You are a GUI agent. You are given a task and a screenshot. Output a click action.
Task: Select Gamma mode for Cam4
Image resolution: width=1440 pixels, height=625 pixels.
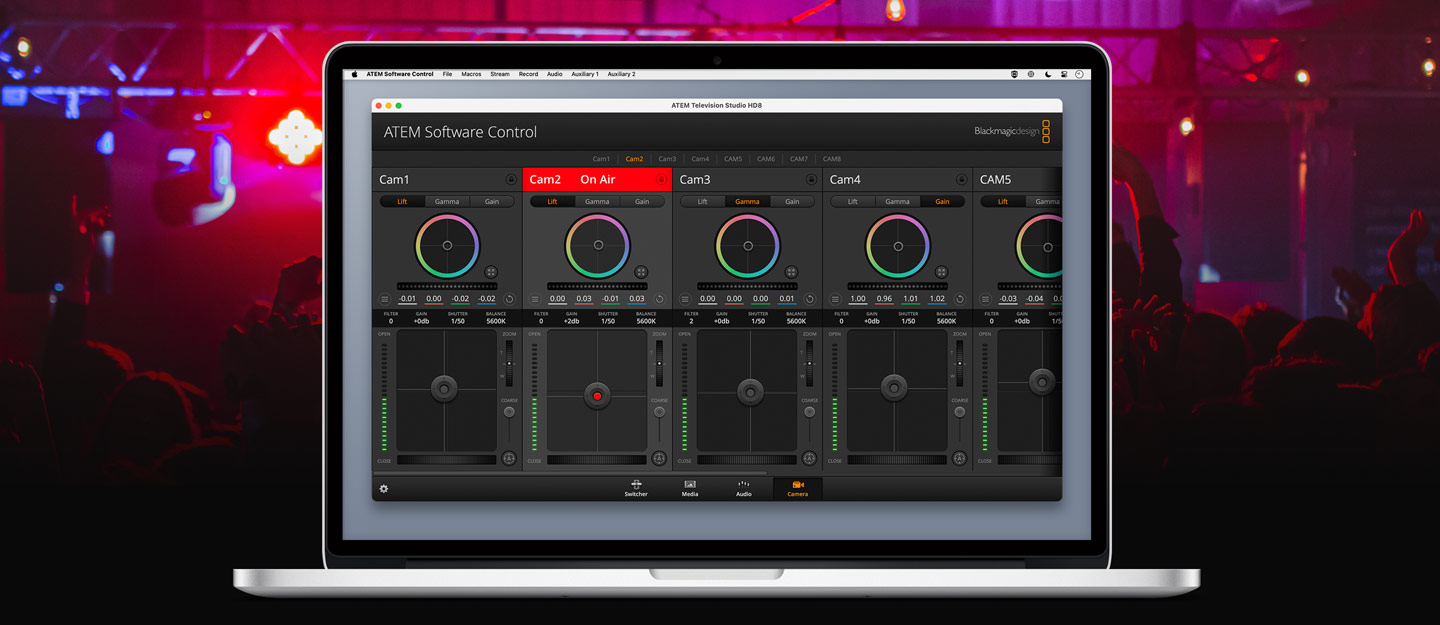(897, 202)
